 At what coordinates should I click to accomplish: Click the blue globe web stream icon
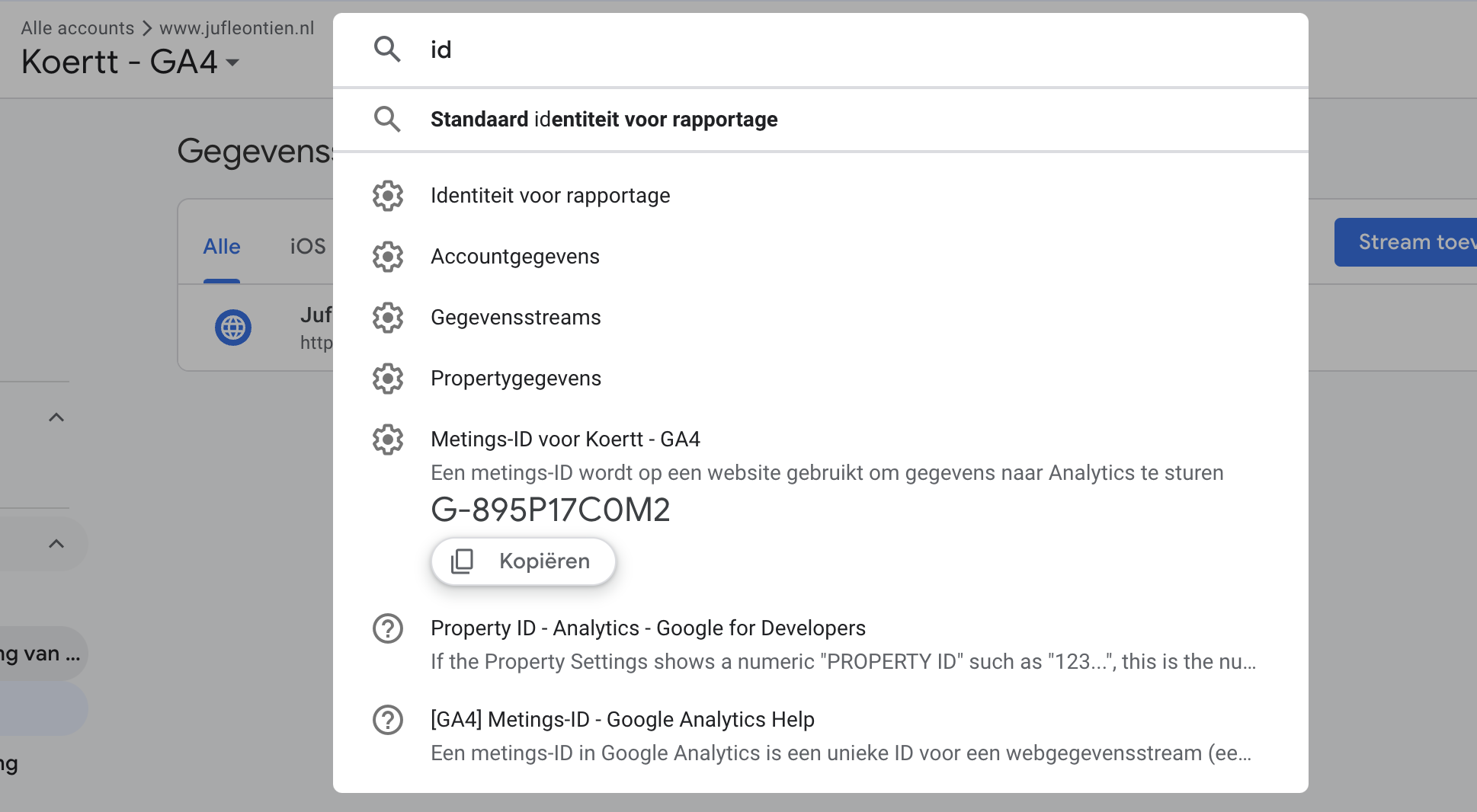(233, 328)
